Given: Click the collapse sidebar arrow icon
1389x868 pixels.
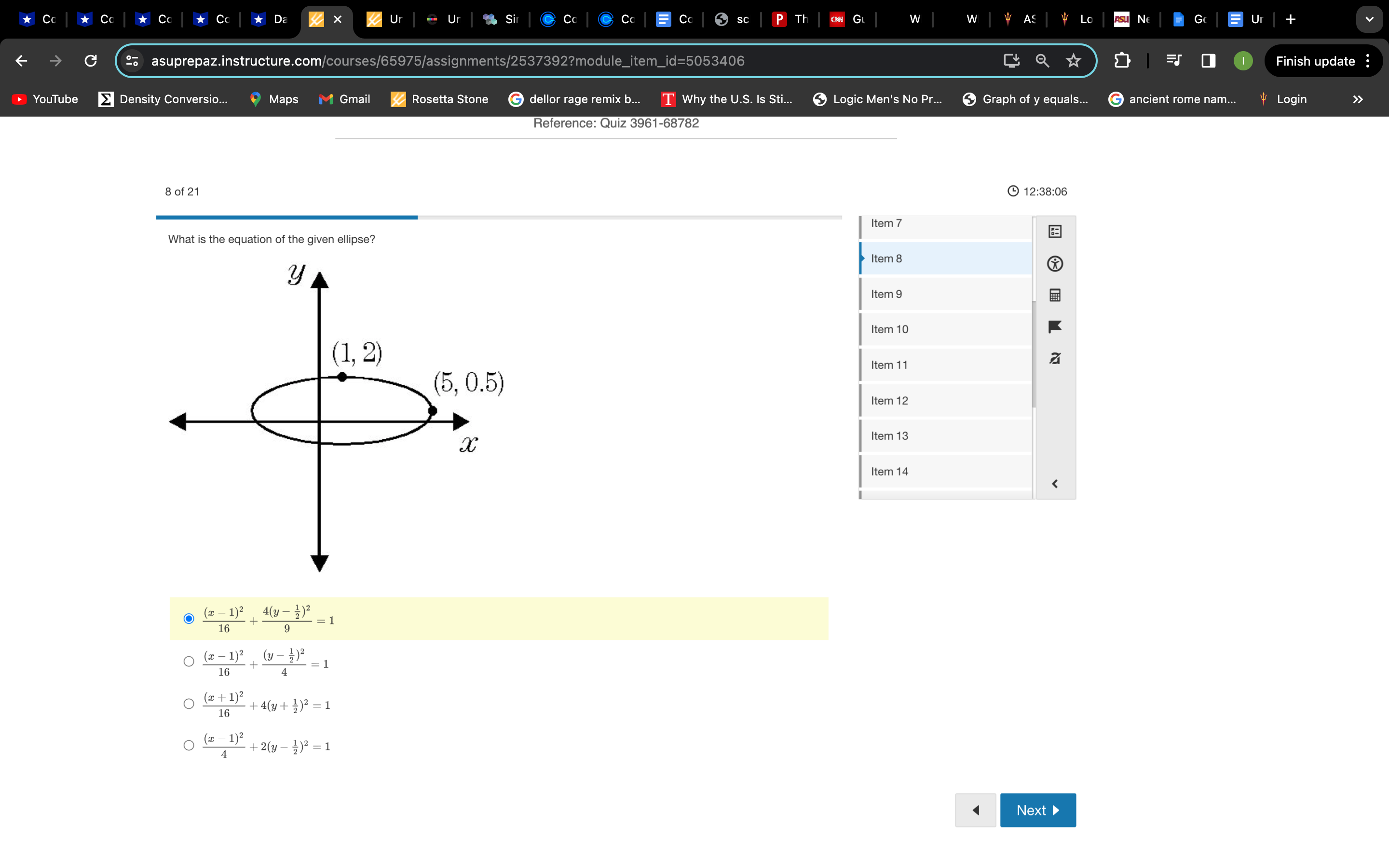Looking at the screenshot, I should (x=1055, y=484).
